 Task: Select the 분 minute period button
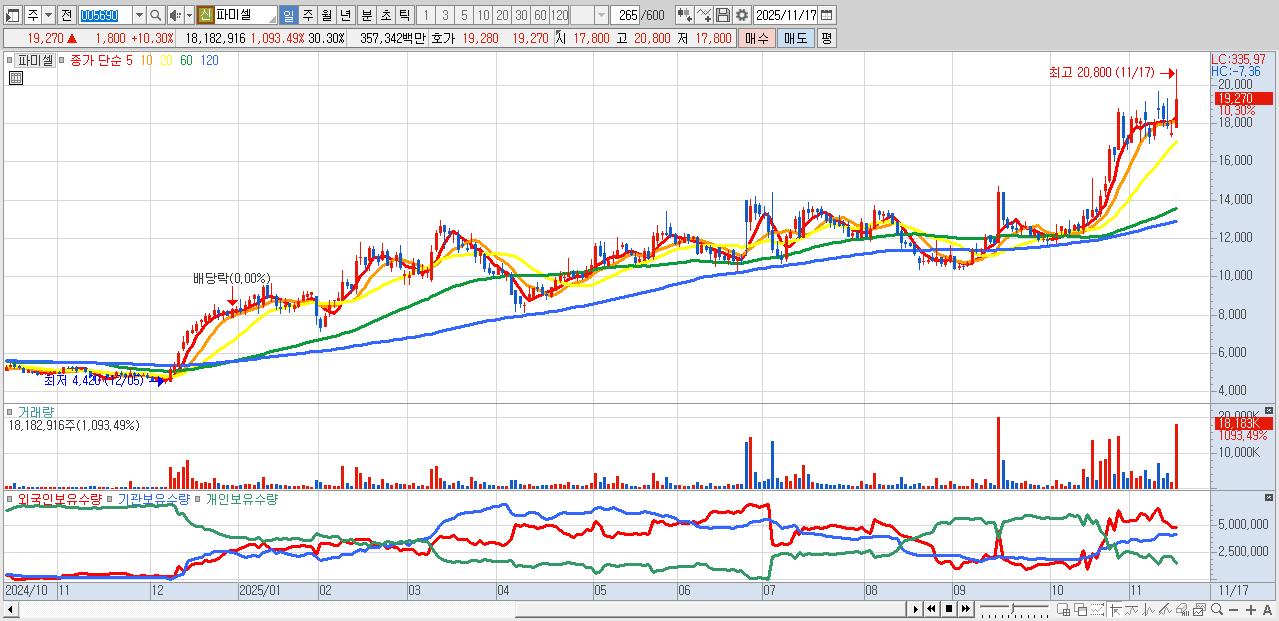pyautogui.click(x=366, y=15)
